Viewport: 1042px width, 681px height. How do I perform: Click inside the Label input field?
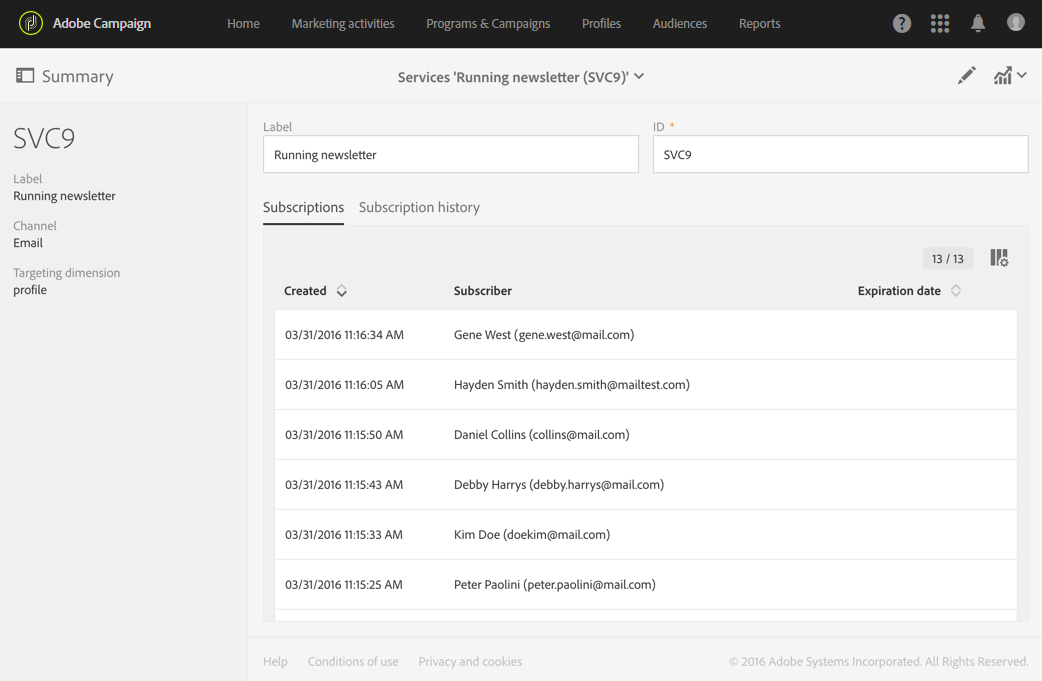coord(450,154)
